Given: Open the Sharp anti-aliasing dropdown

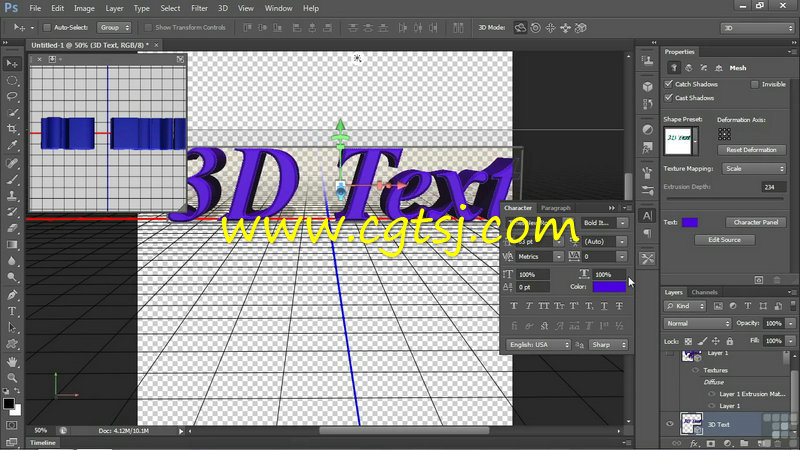Looking at the screenshot, I should pyautogui.click(x=608, y=345).
